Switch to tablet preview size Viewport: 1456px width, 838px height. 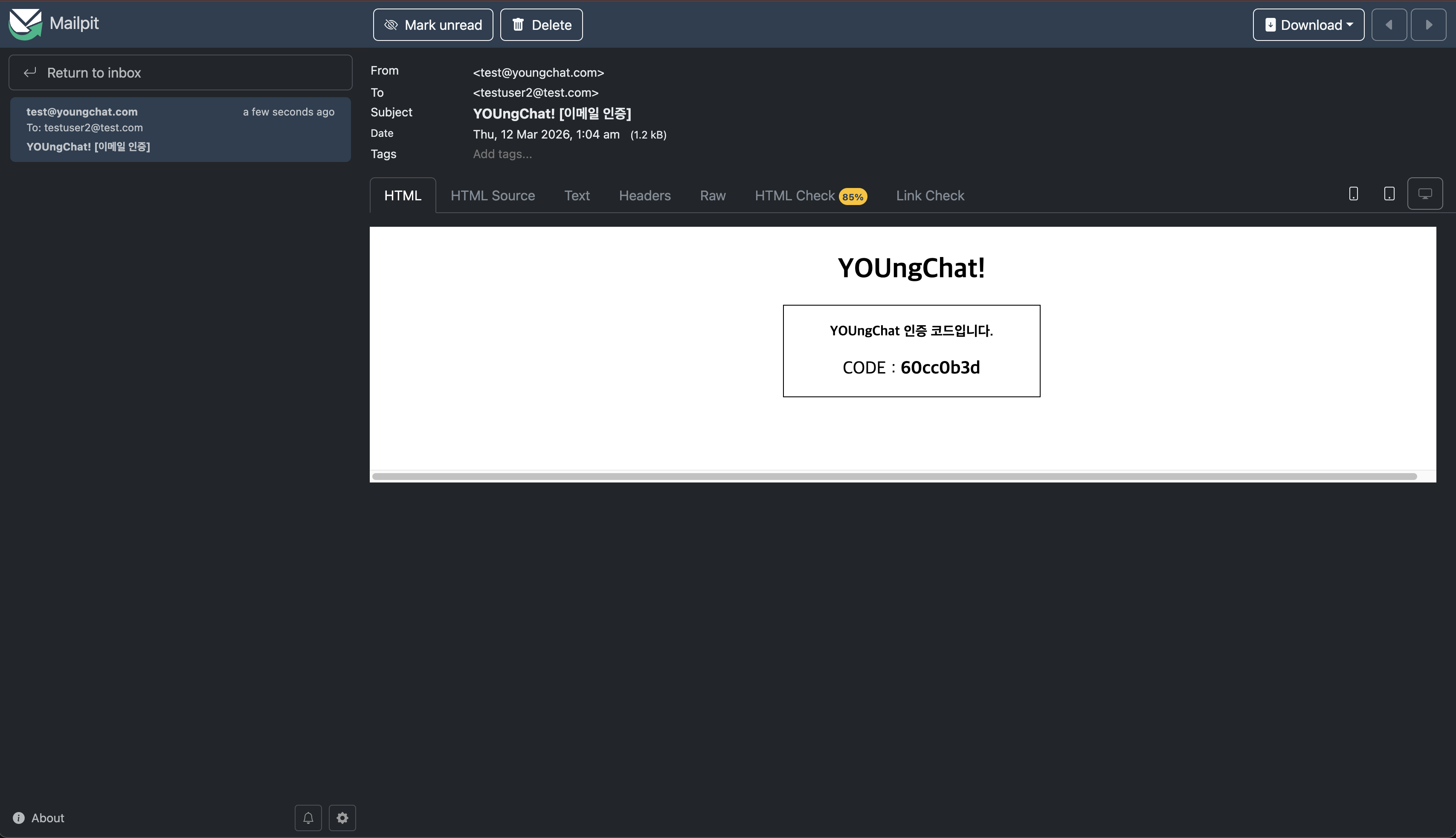pos(1389,194)
